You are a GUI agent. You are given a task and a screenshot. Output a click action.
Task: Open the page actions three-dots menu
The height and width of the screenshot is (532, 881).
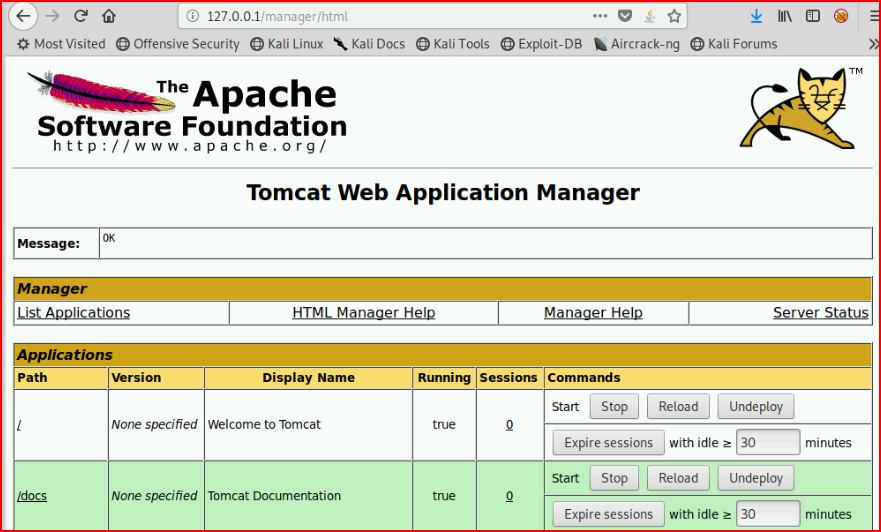pos(600,16)
